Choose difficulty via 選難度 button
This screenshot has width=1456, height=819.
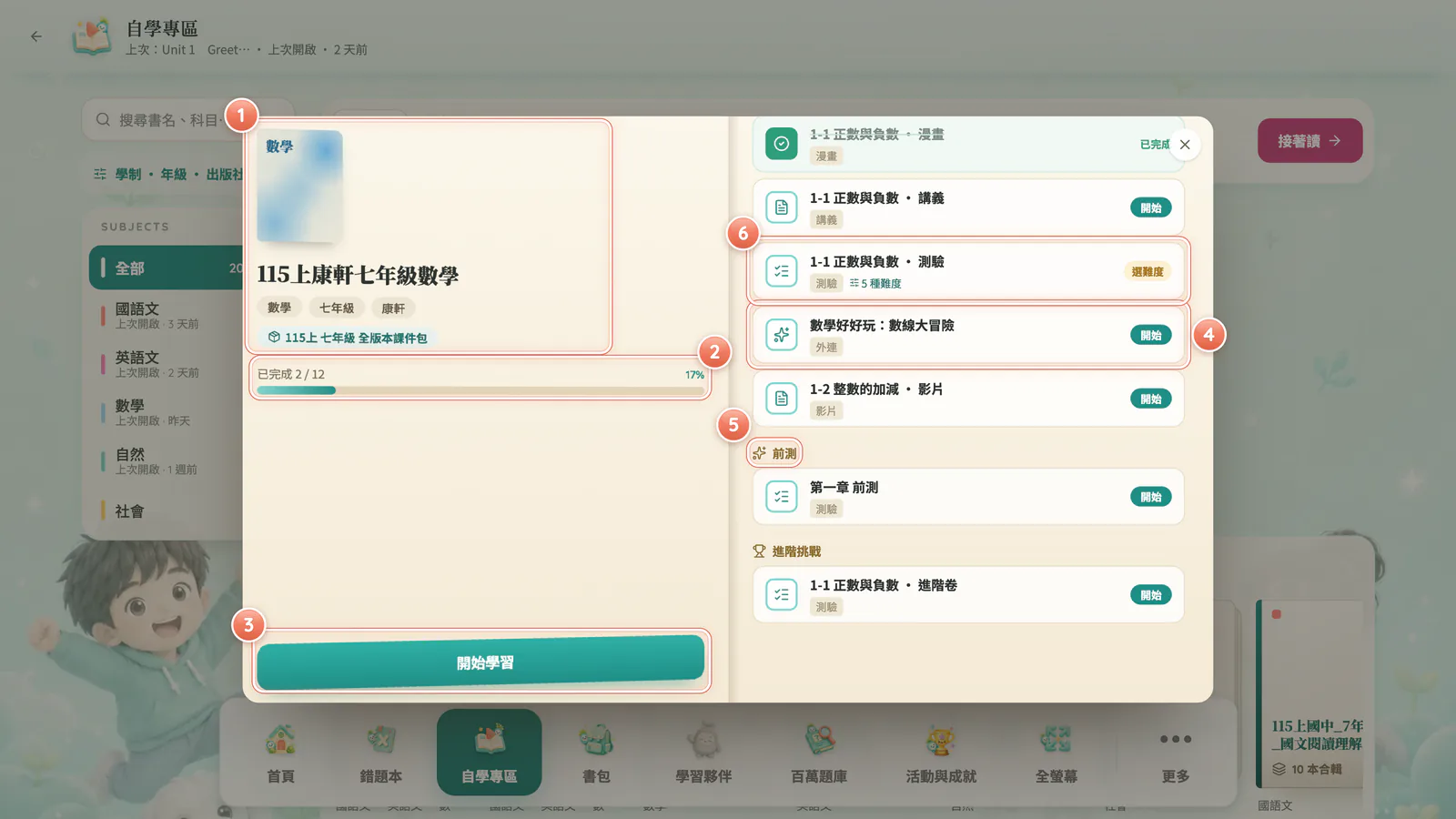point(1148,271)
